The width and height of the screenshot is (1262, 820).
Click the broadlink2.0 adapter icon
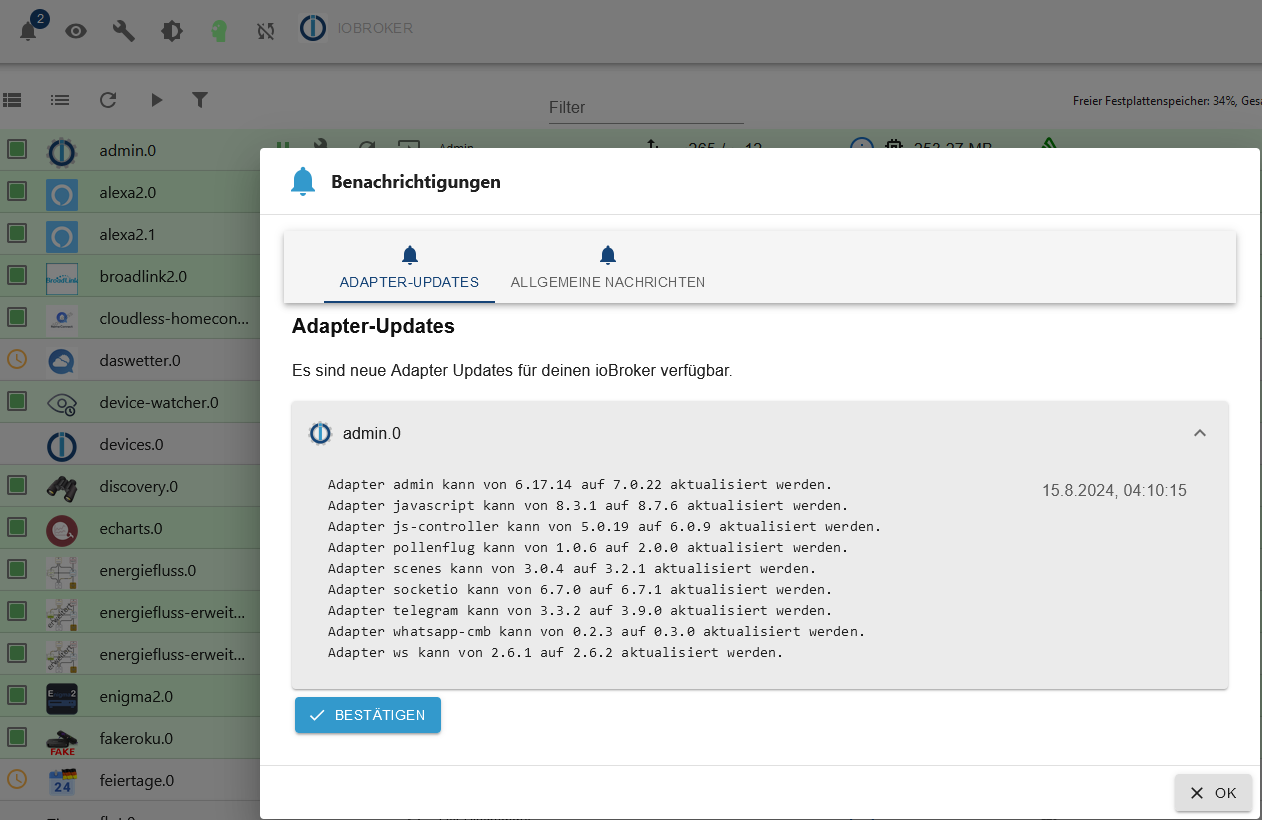[62, 277]
